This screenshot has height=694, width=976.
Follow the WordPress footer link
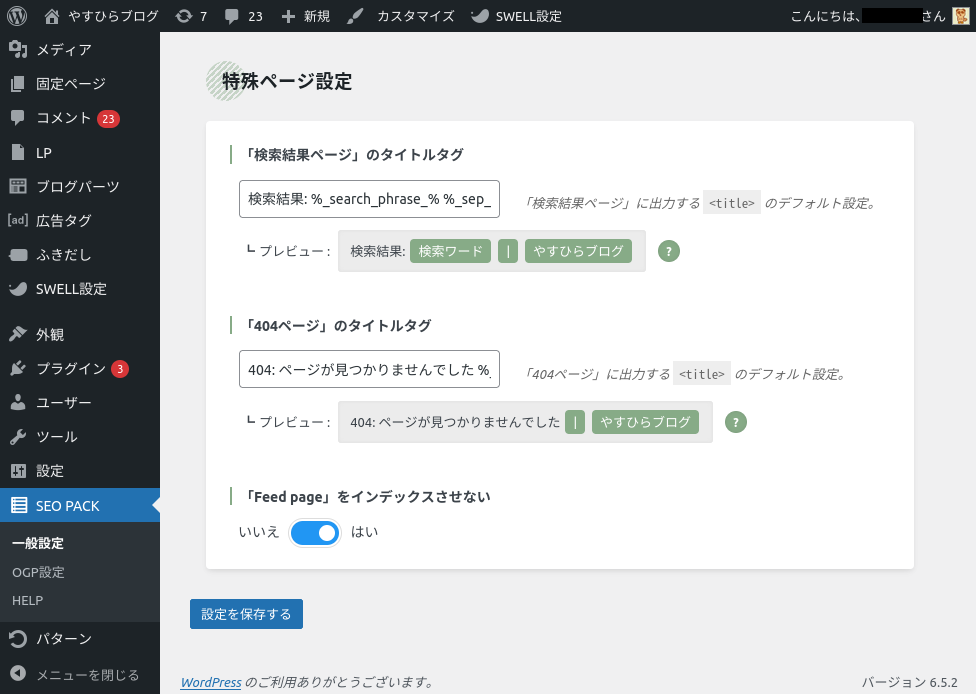click(210, 682)
